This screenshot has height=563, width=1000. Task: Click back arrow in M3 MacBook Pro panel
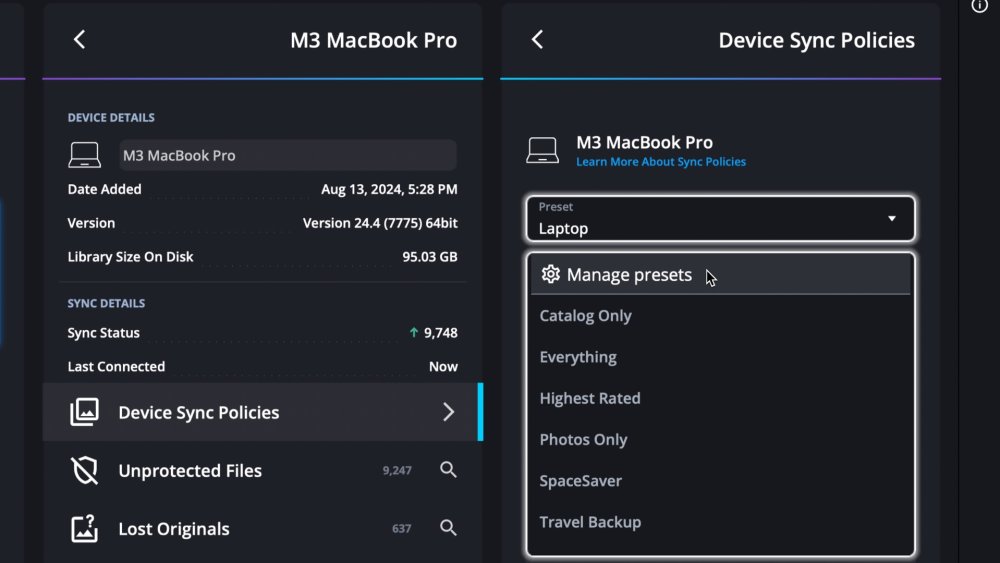click(x=80, y=40)
